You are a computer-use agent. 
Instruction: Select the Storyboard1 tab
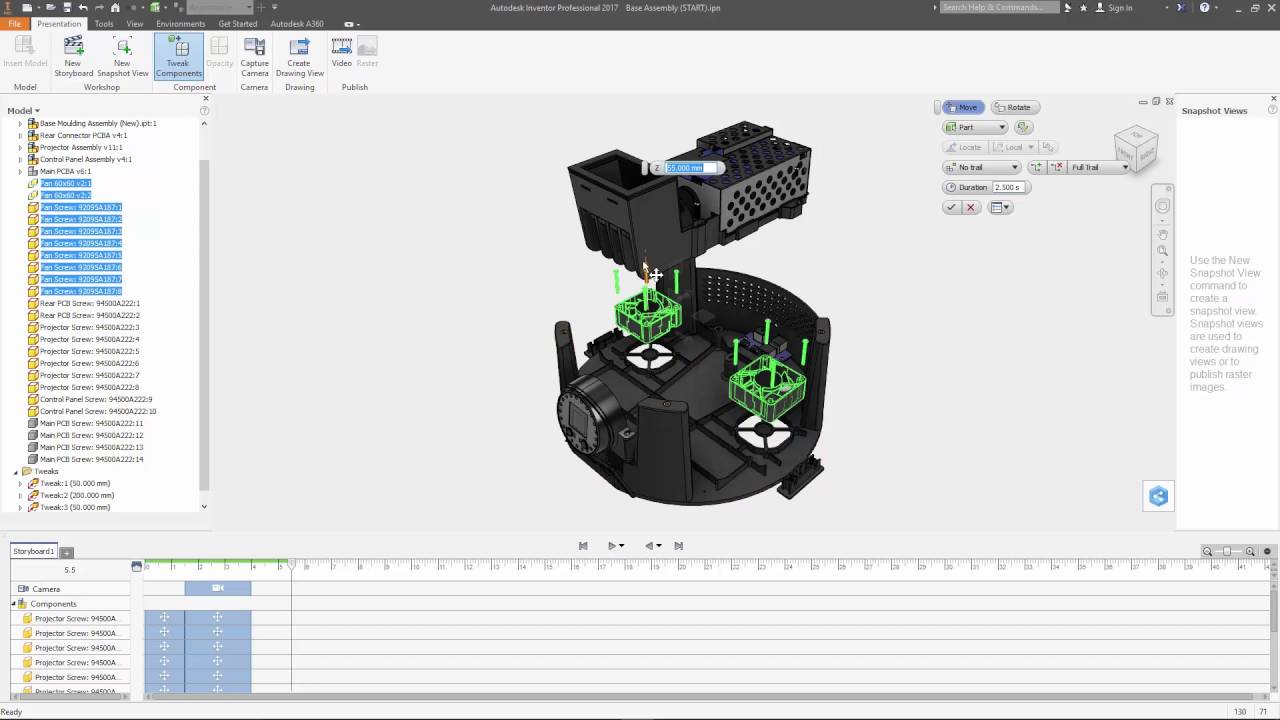pos(33,551)
